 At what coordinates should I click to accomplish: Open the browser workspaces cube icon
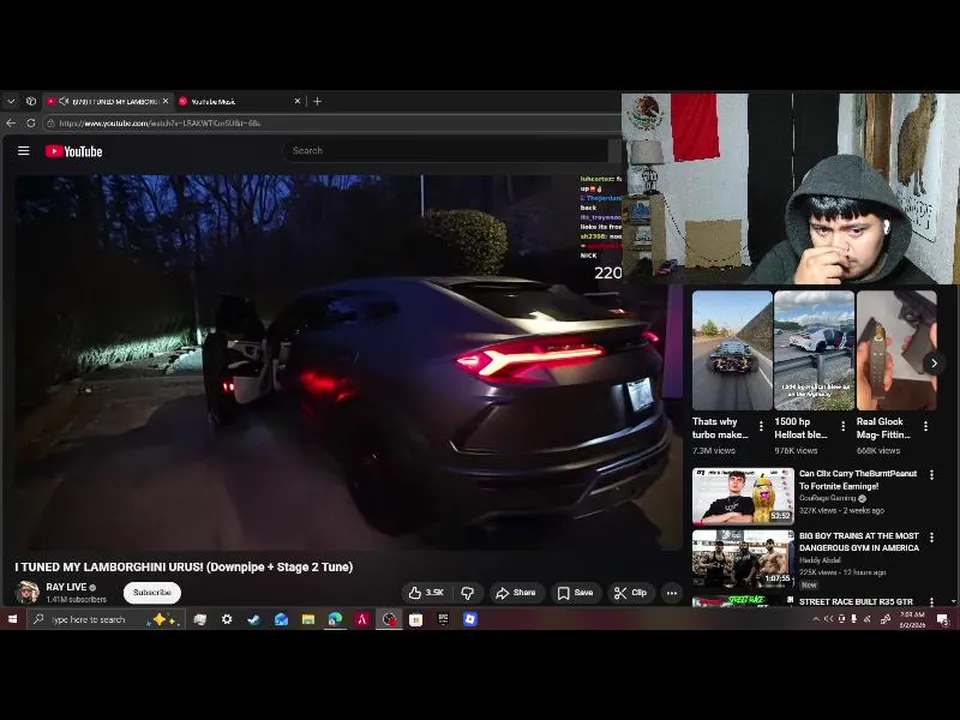[x=31, y=101]
